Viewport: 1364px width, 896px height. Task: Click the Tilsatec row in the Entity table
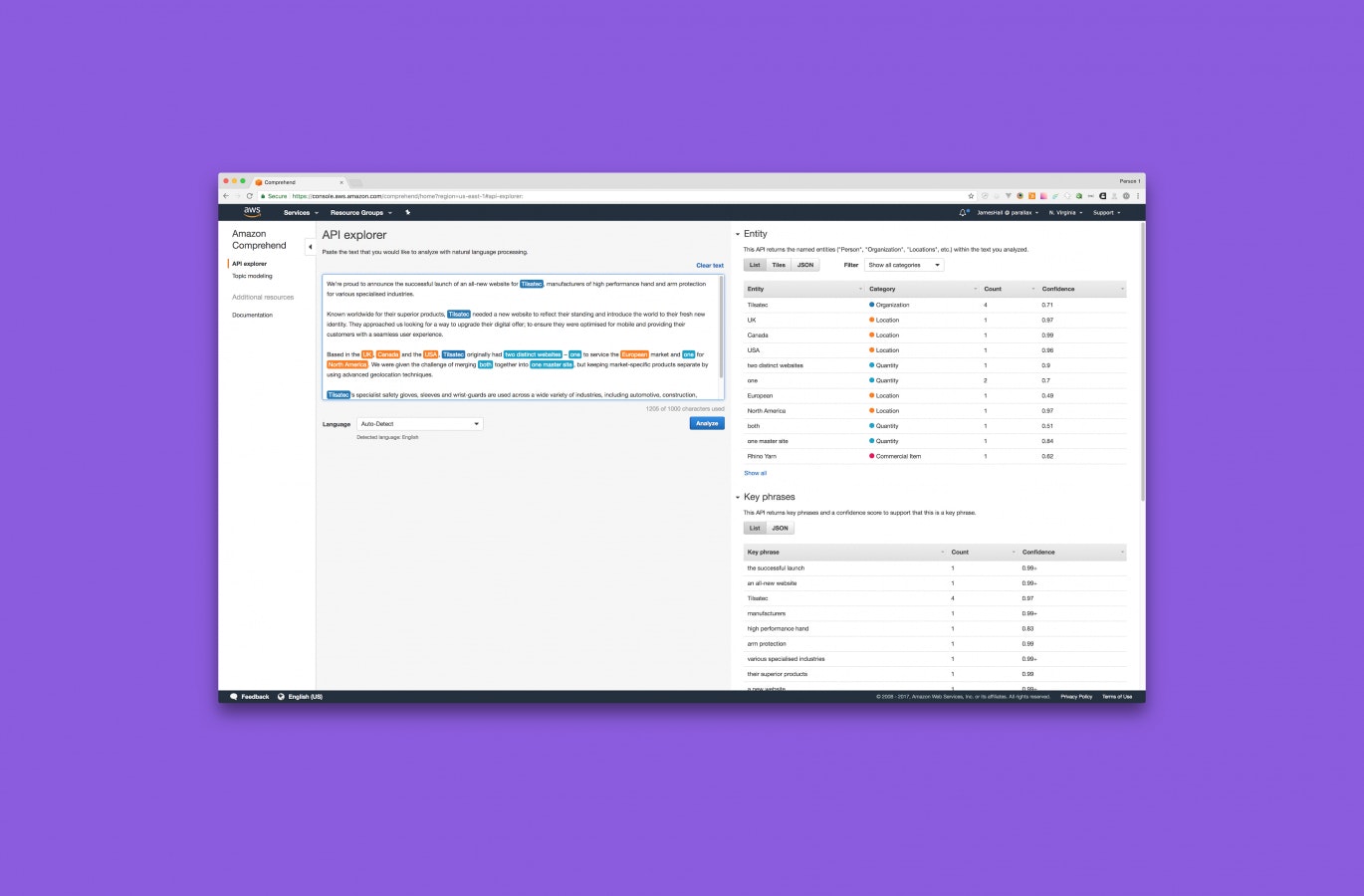[x=935, y=305]
